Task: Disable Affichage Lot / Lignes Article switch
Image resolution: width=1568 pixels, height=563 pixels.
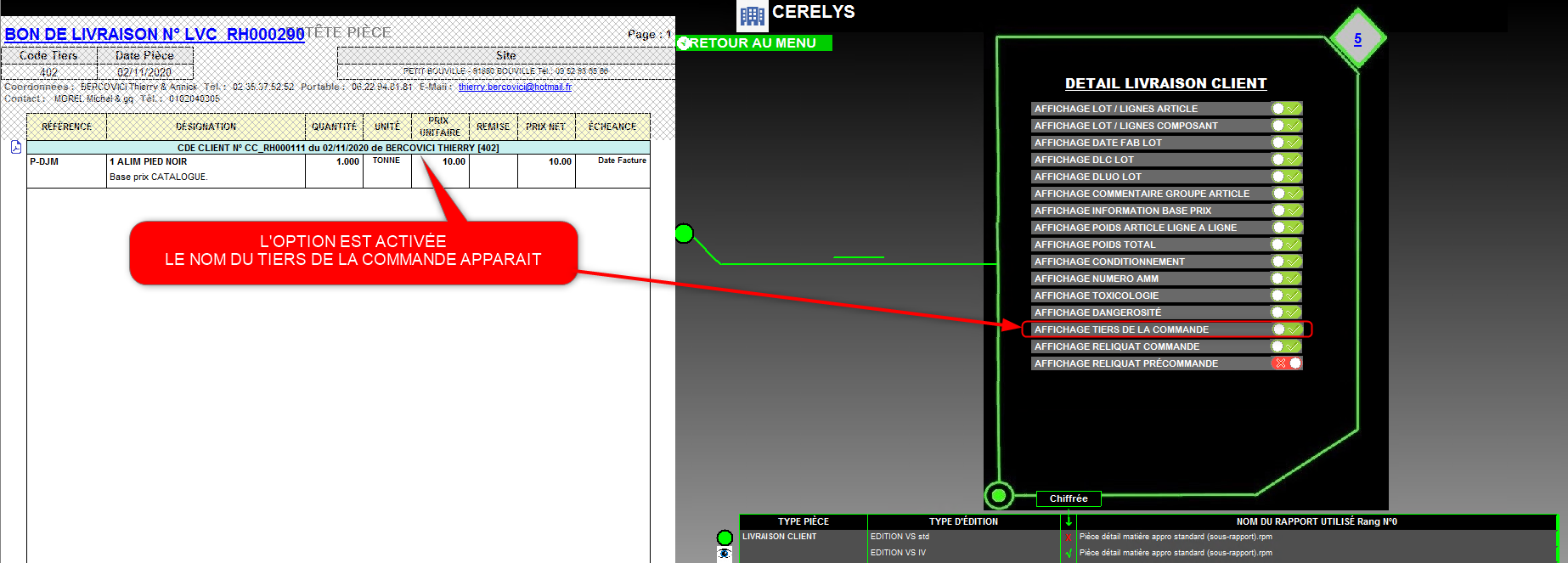Action: pos(1286,109)
